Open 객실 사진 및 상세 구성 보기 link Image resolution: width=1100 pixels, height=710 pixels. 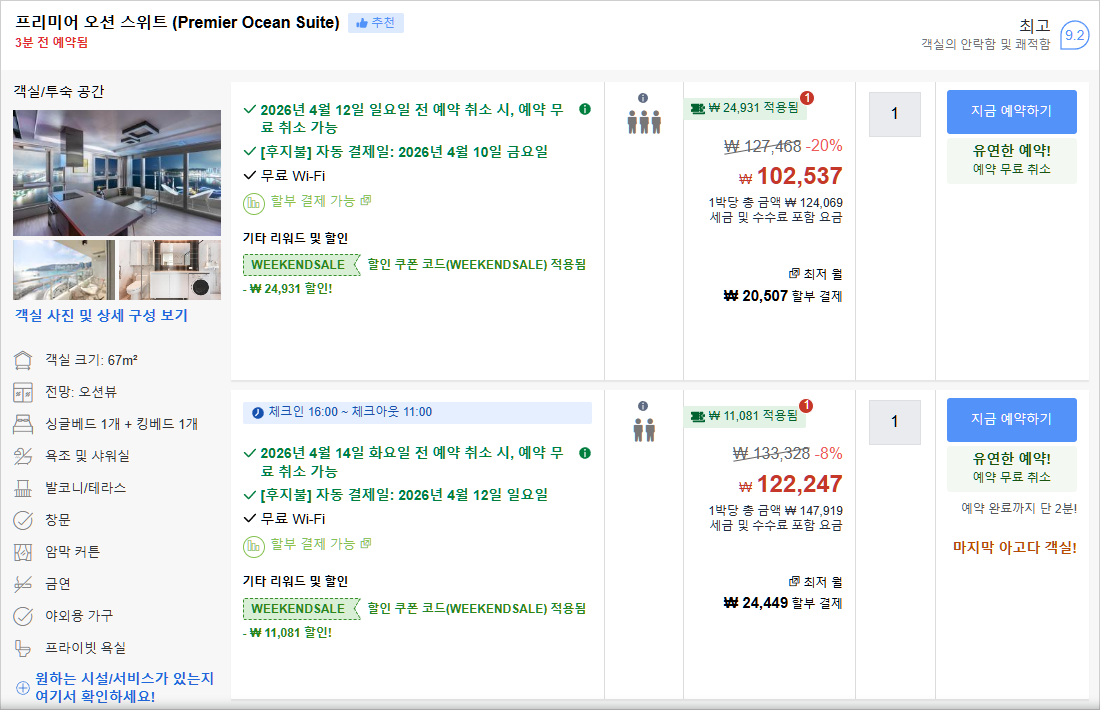(x=101, y=316)
